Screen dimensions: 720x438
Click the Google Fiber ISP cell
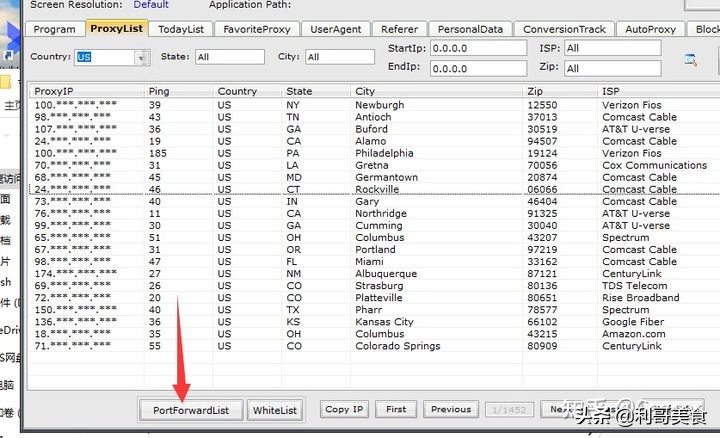click(x=633, y=322)
